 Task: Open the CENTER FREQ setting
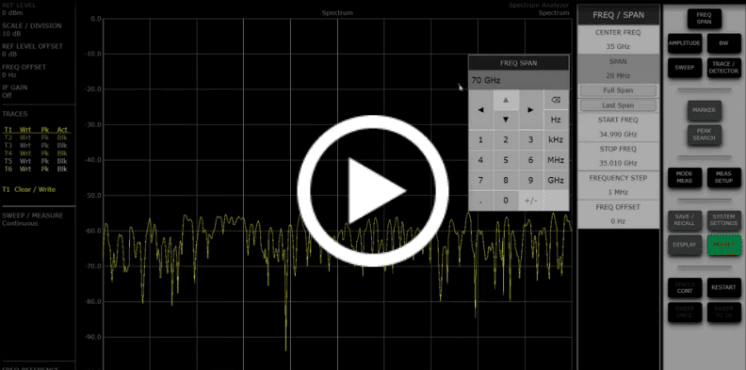point(618,39)
